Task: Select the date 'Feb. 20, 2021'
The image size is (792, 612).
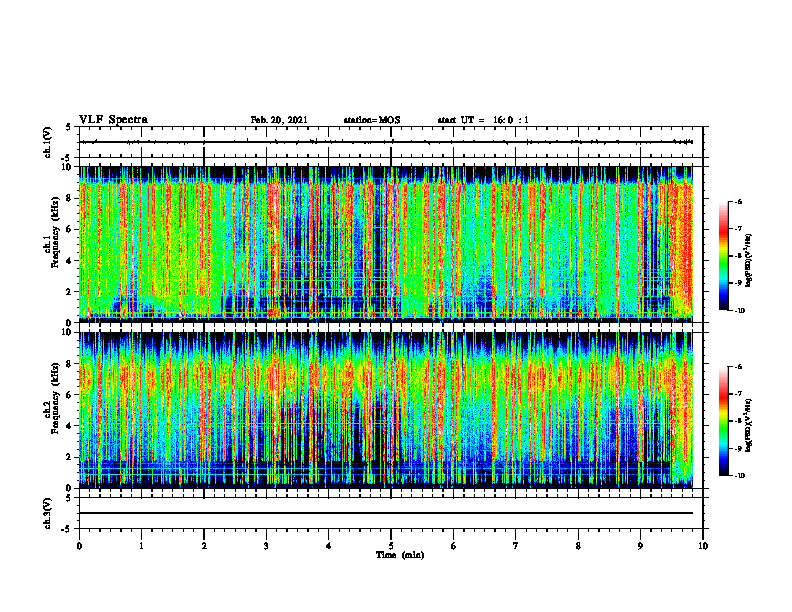Action: coord(279,120)
